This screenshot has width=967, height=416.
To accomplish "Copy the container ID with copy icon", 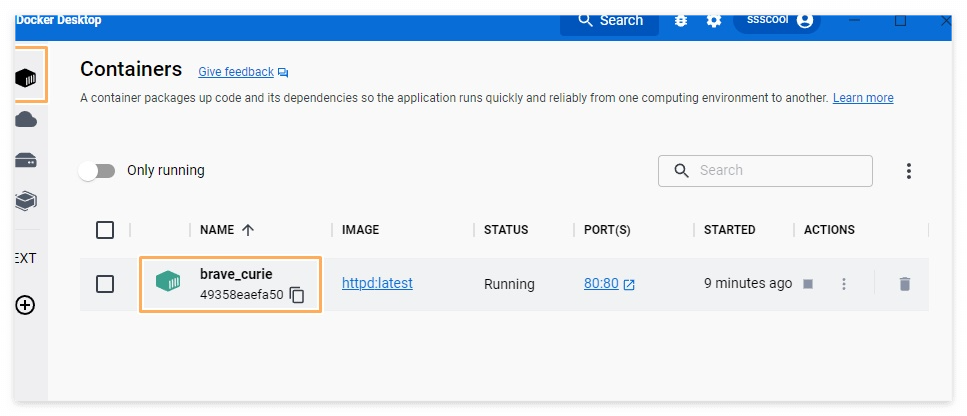I will [297, 295].
